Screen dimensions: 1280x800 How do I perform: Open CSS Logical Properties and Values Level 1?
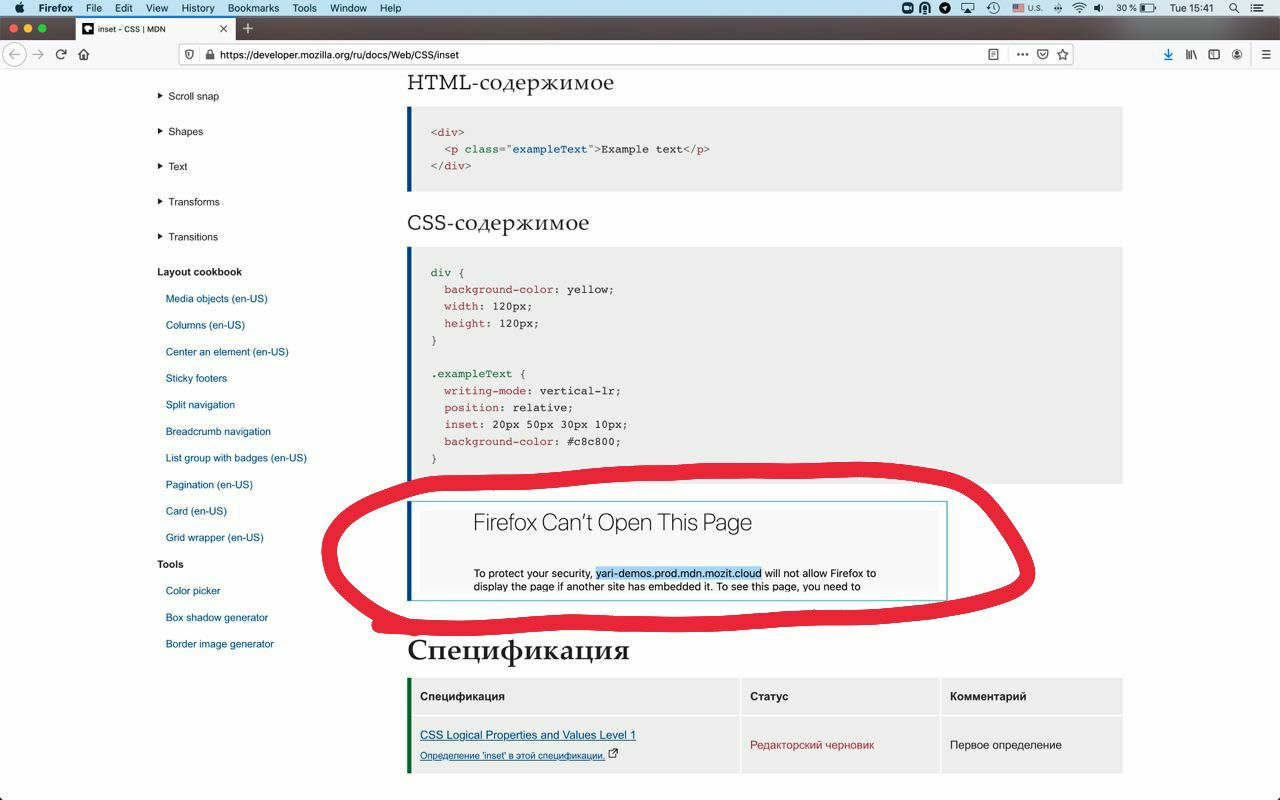tap(528, 735)
